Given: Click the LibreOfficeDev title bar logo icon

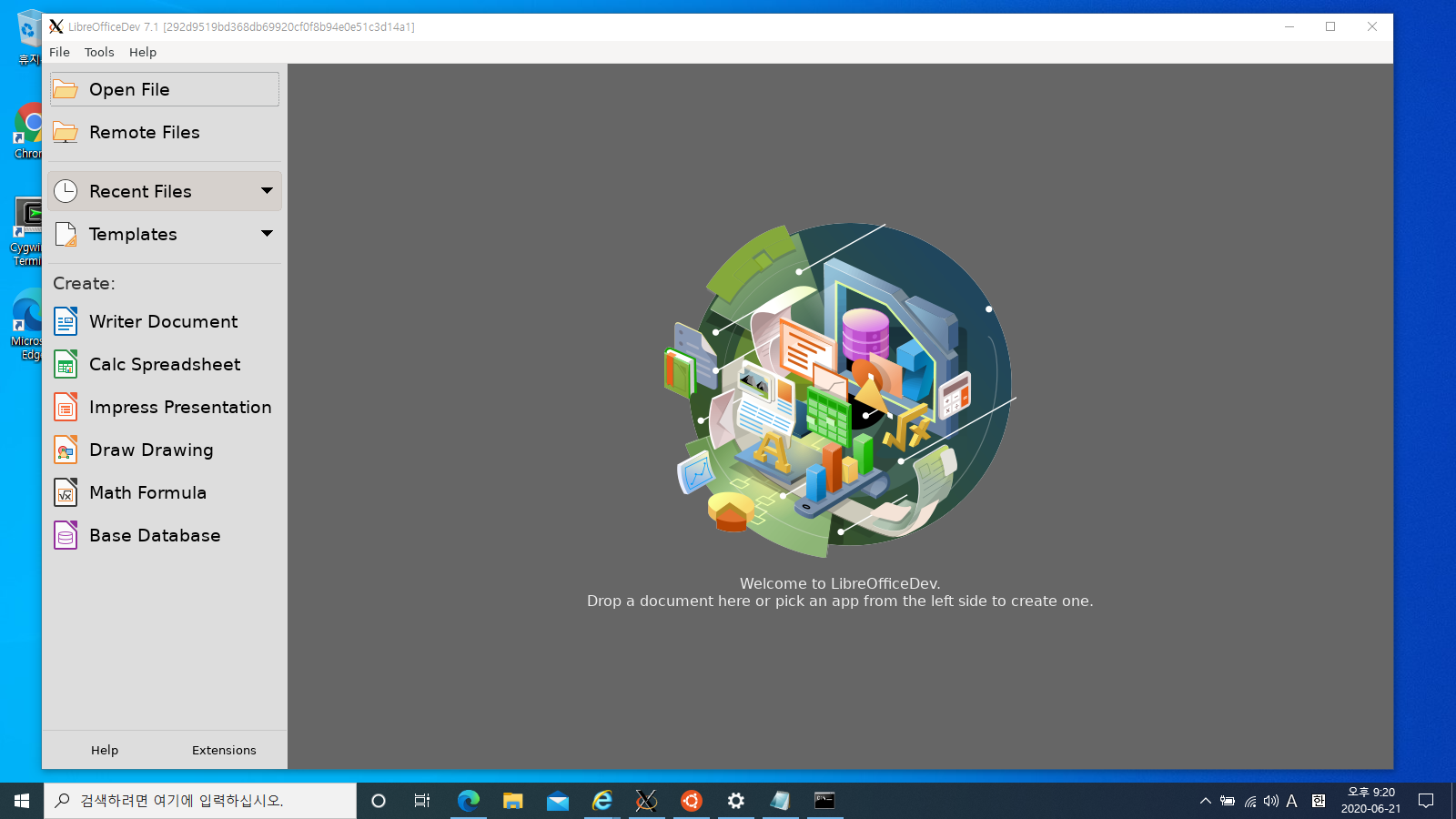Looking at the screenshot, I should click(56, 26).
